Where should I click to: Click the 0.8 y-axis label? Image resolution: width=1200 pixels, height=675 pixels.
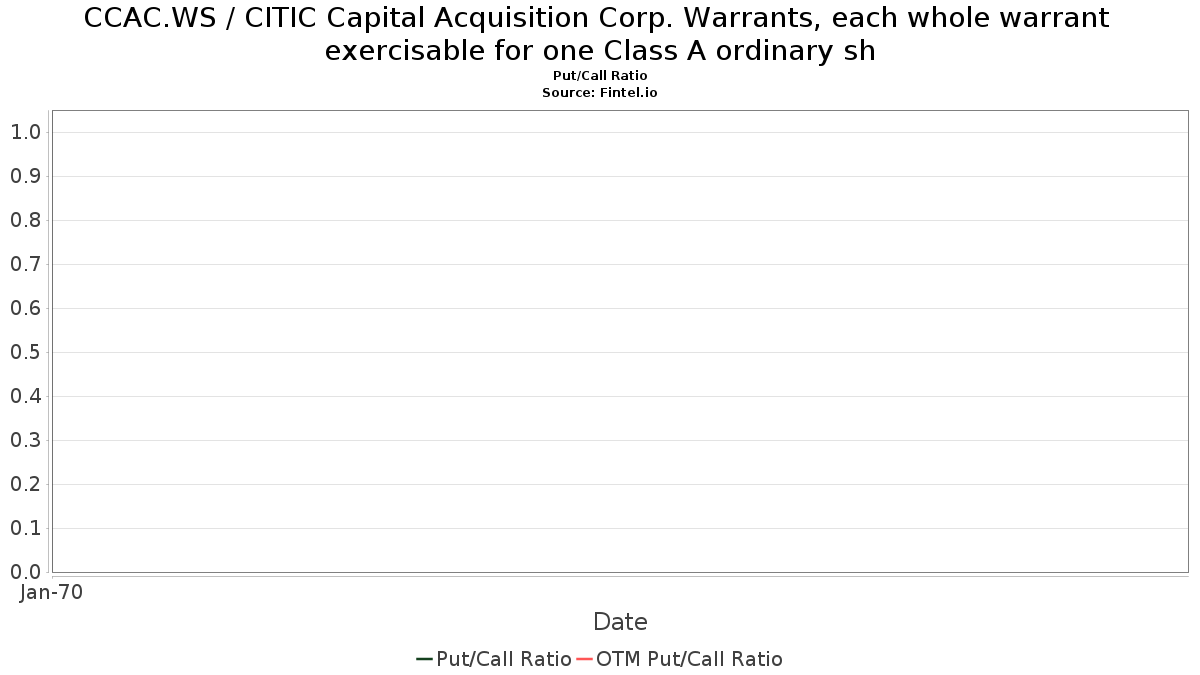click(25, 220)
